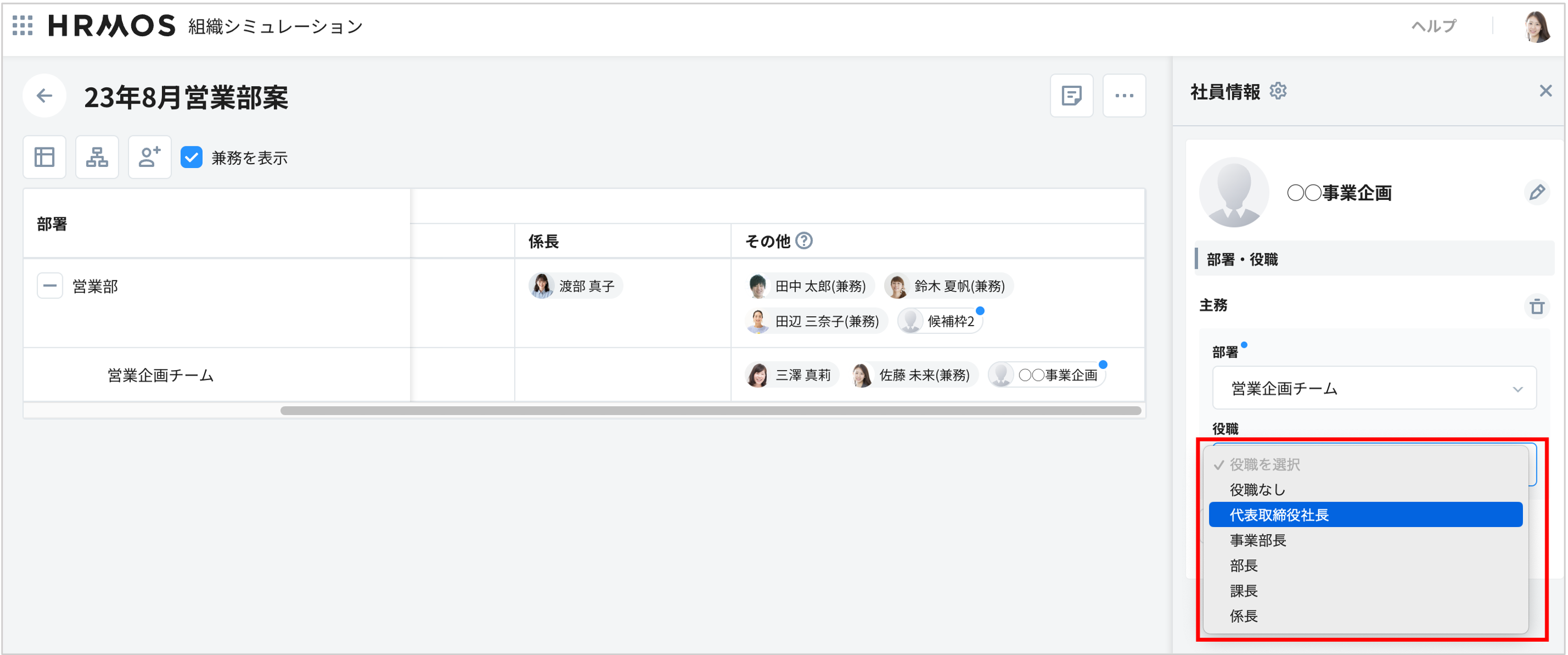Open the 営業企画チーム department dropdown
This screenshot has height=655, width=1568.
[1373, 388]
